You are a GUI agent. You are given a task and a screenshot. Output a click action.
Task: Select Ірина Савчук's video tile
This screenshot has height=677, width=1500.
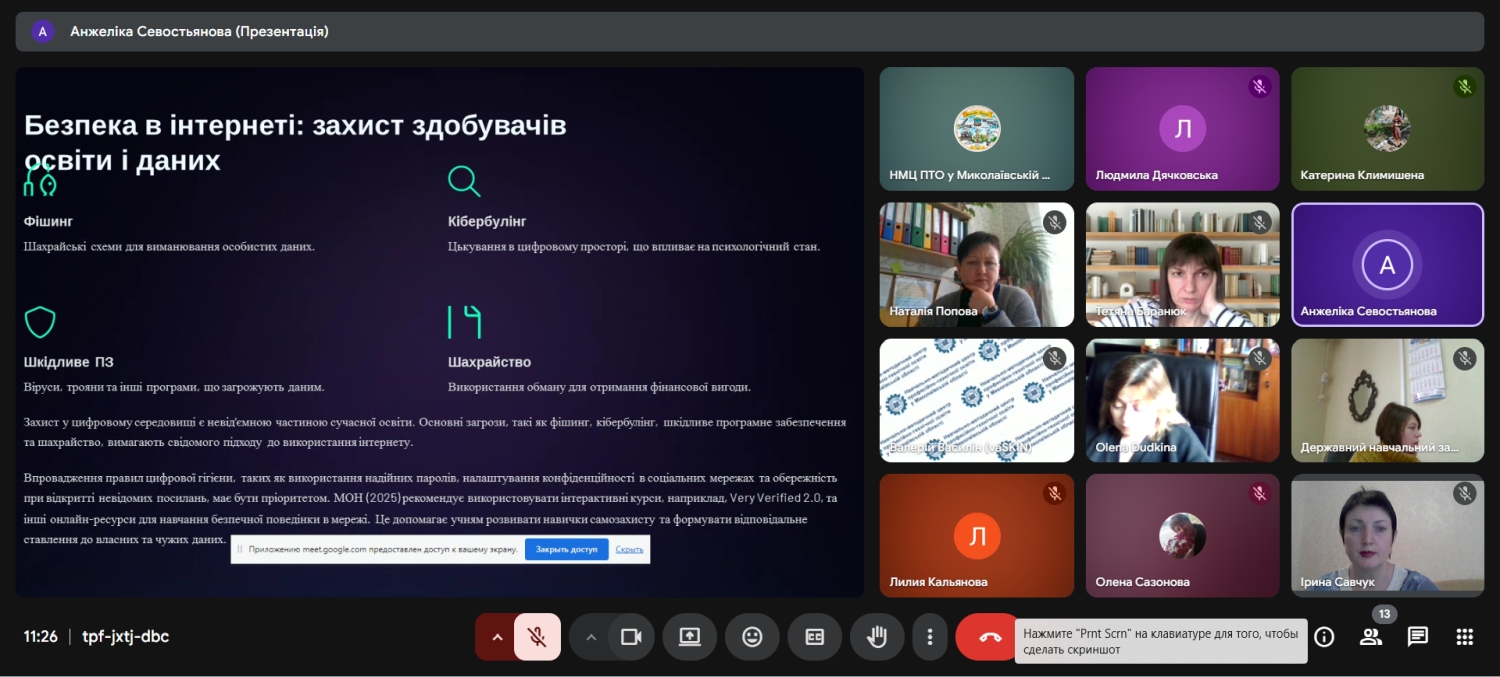(x=1387, y=536)
